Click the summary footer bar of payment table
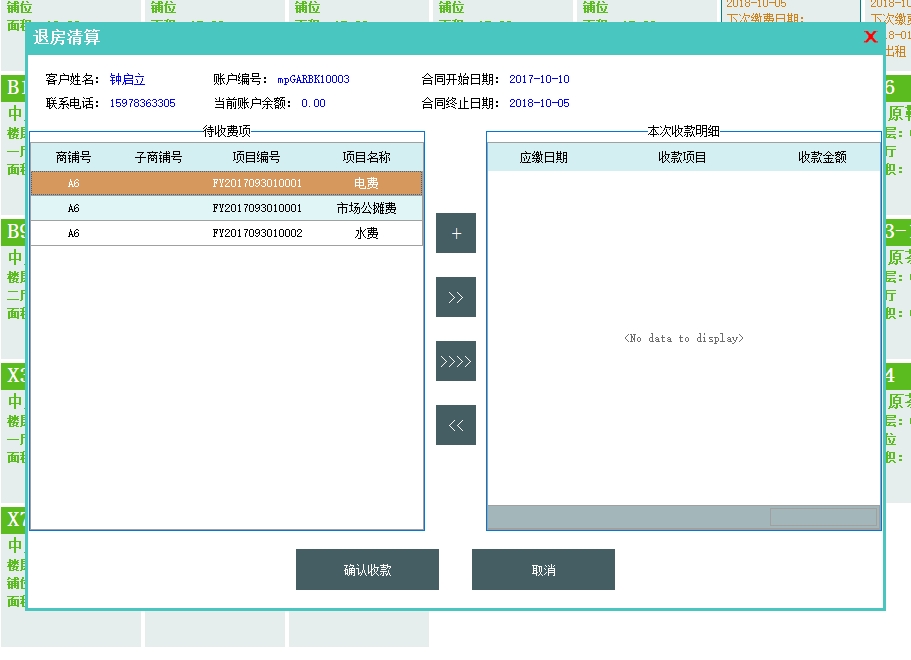Viewport: 911px width, 660px height. pos(683,517)
